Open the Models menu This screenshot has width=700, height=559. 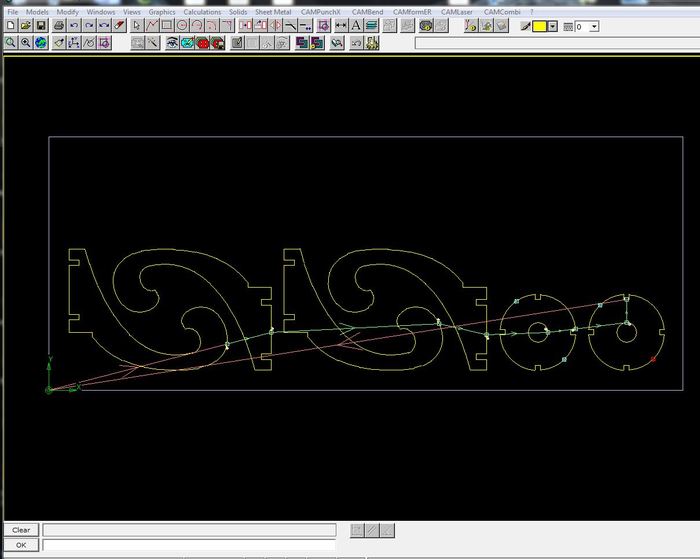pos(37,12)
